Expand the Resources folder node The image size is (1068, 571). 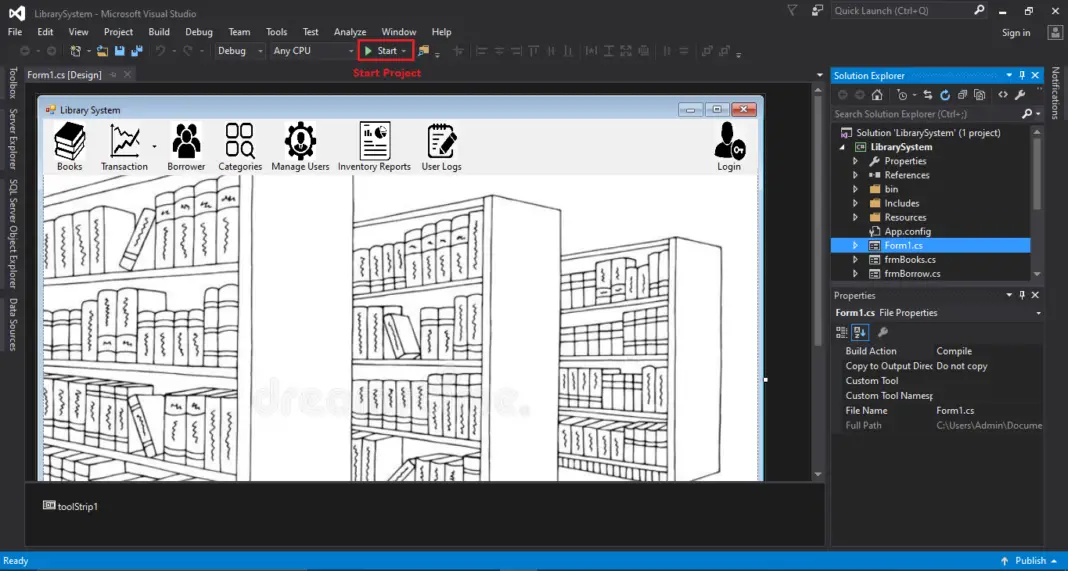[855, 217]
